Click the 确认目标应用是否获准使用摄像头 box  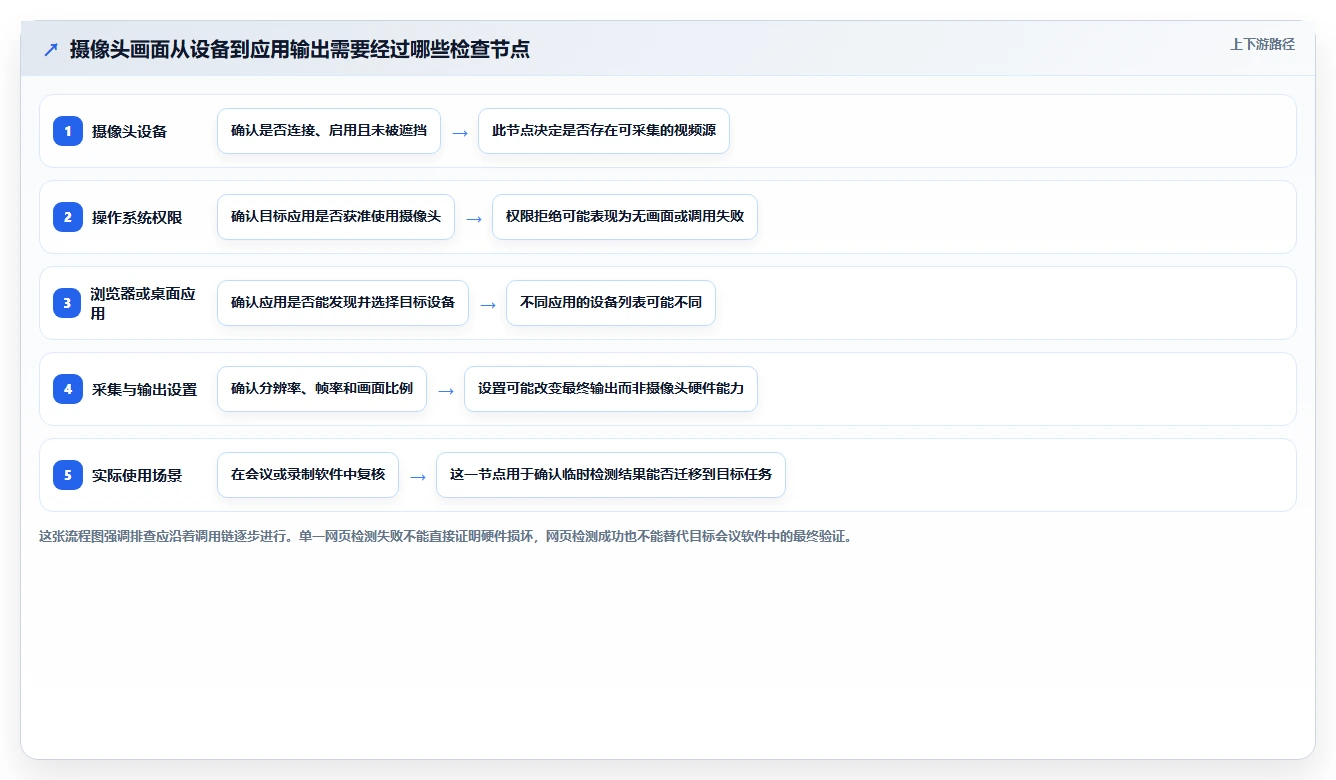(336, 217)
